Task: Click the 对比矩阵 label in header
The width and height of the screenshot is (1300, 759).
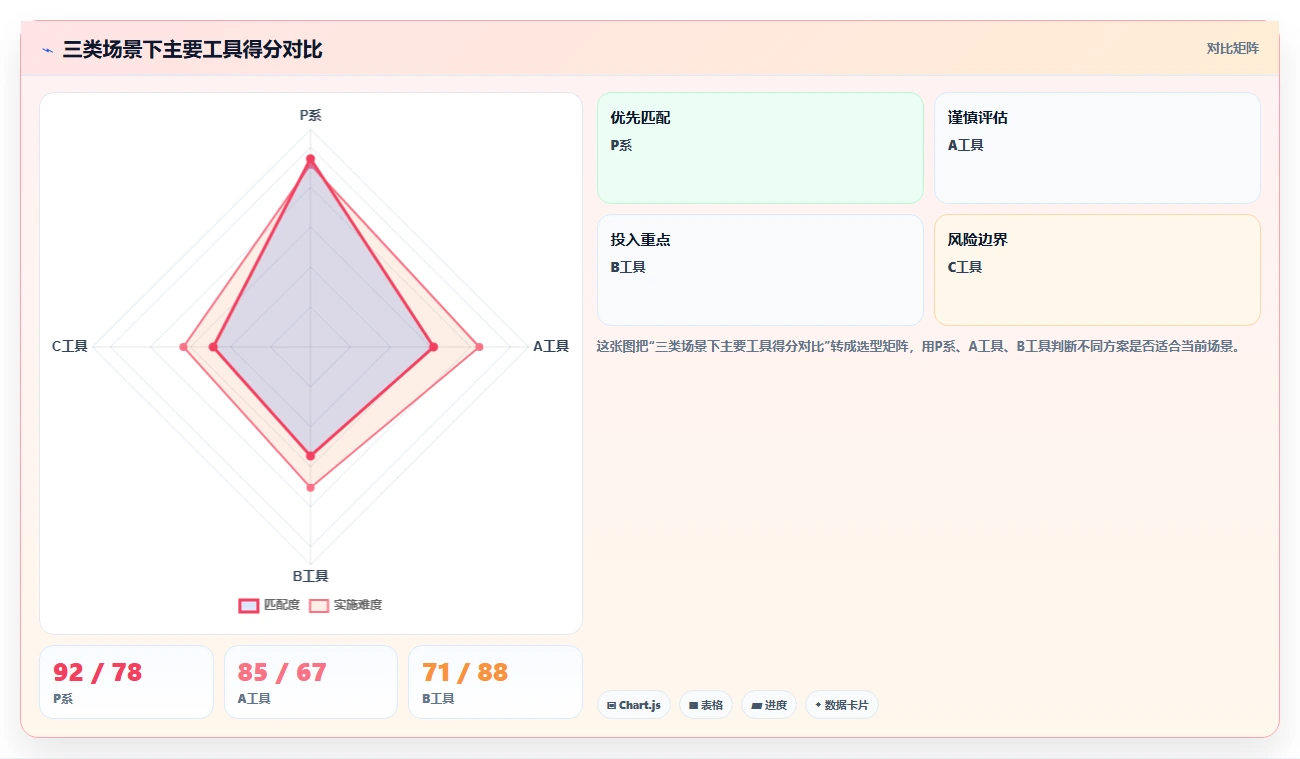Action: tap(1232, 49)
